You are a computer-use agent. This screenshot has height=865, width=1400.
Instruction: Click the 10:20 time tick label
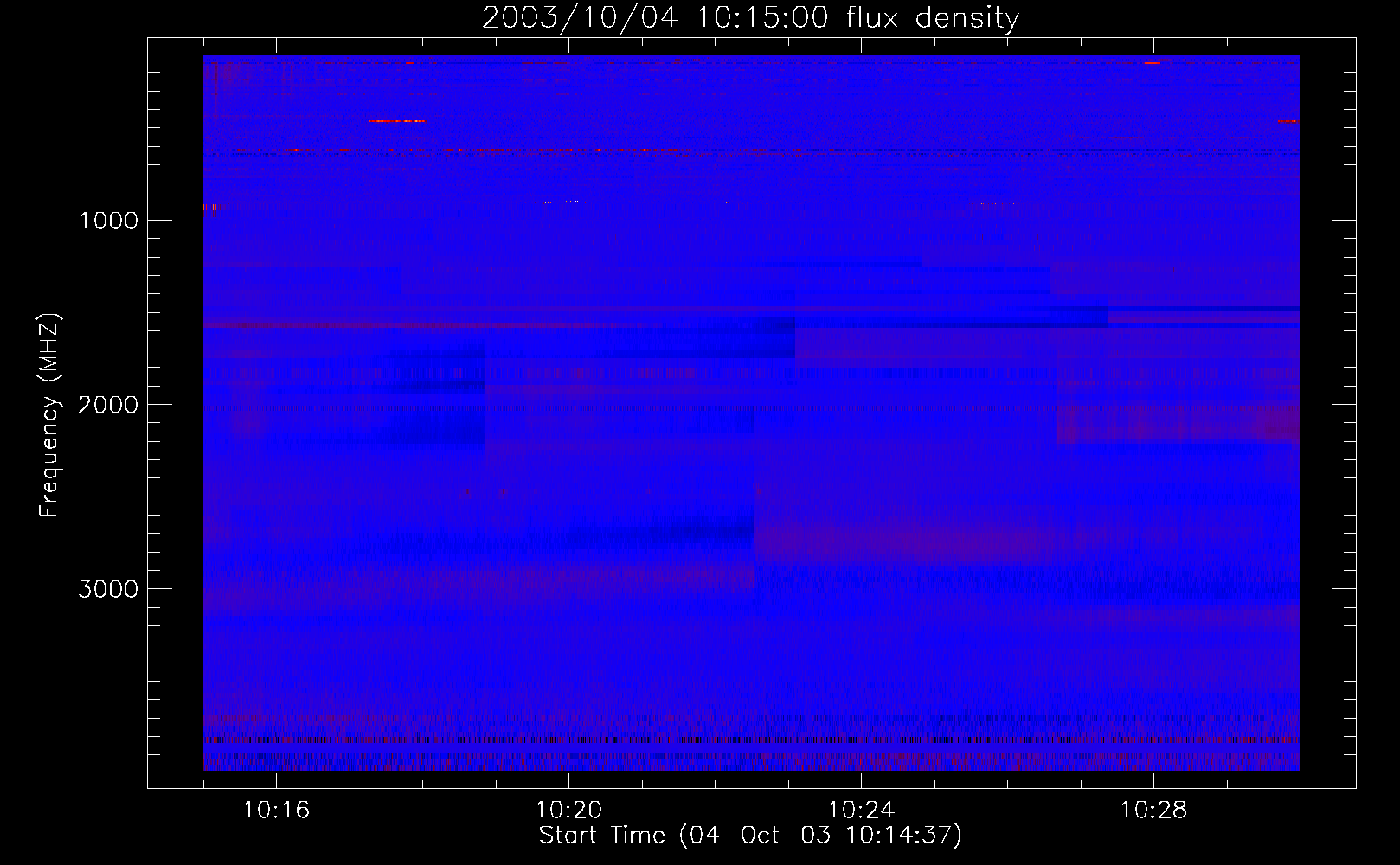(x=568, y=811)
